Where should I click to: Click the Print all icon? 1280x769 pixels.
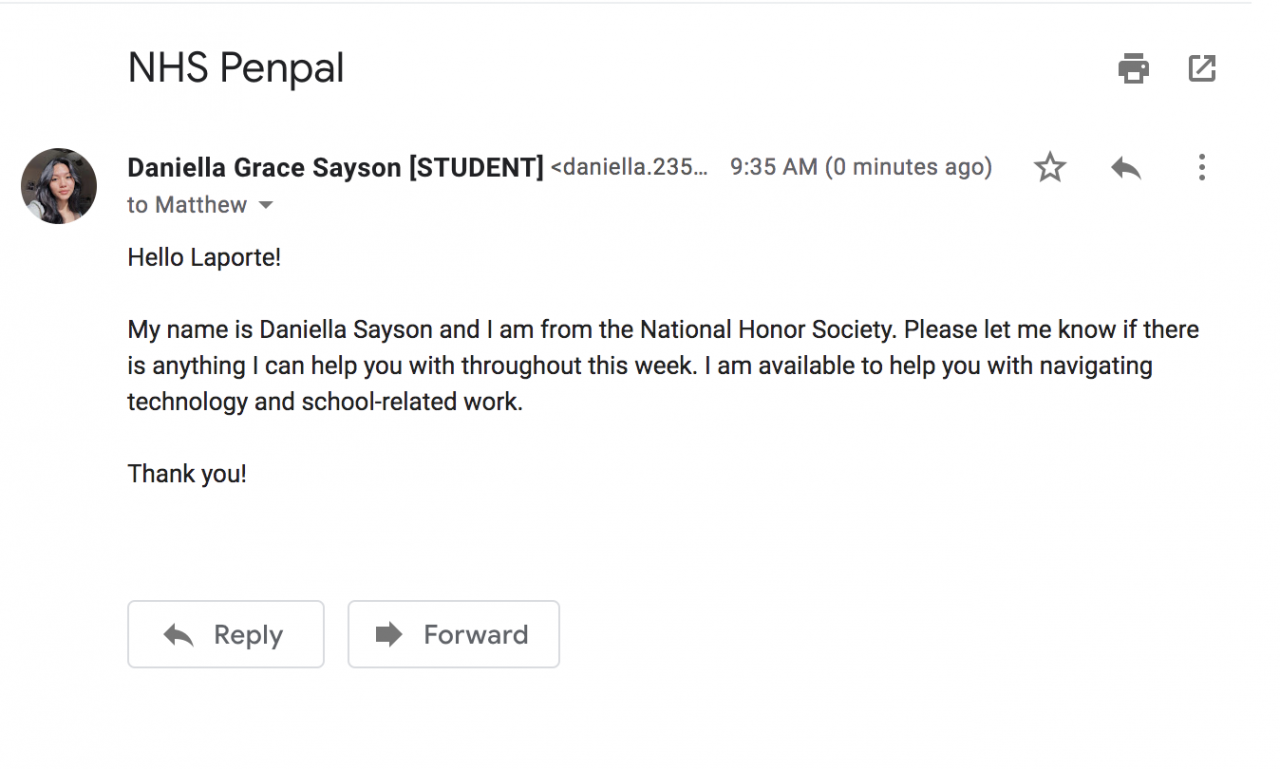[1133, 69]
